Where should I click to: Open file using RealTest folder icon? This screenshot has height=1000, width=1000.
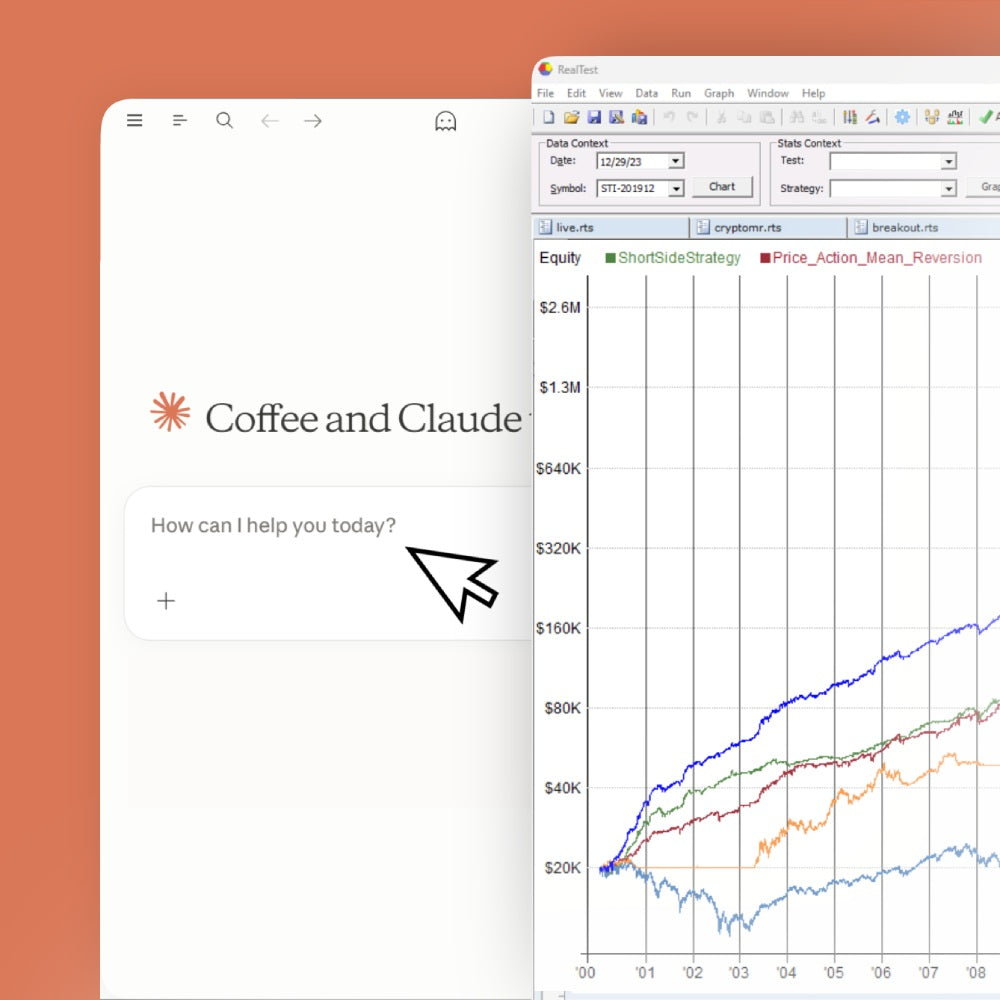point(571,117)
